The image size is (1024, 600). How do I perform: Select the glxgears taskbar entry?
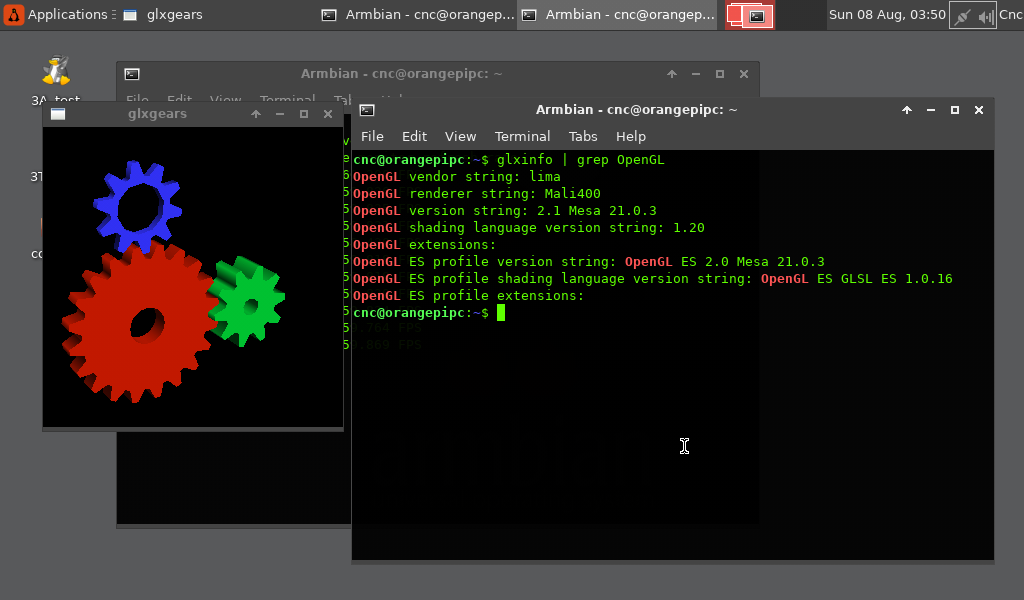pyautogui.click(x=163, y=14)
